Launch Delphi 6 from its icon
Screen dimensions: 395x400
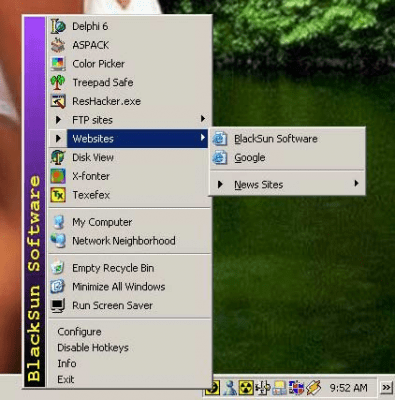[58, 26]
